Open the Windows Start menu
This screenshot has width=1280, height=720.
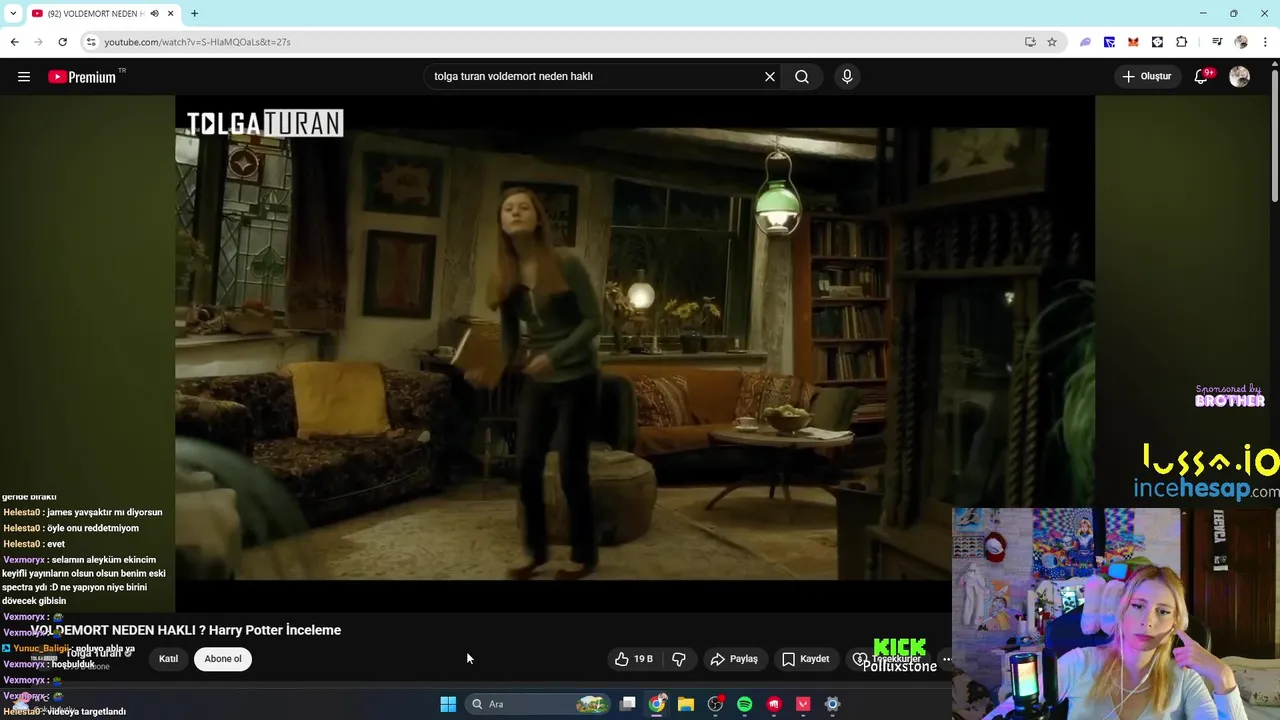point(448,704)
